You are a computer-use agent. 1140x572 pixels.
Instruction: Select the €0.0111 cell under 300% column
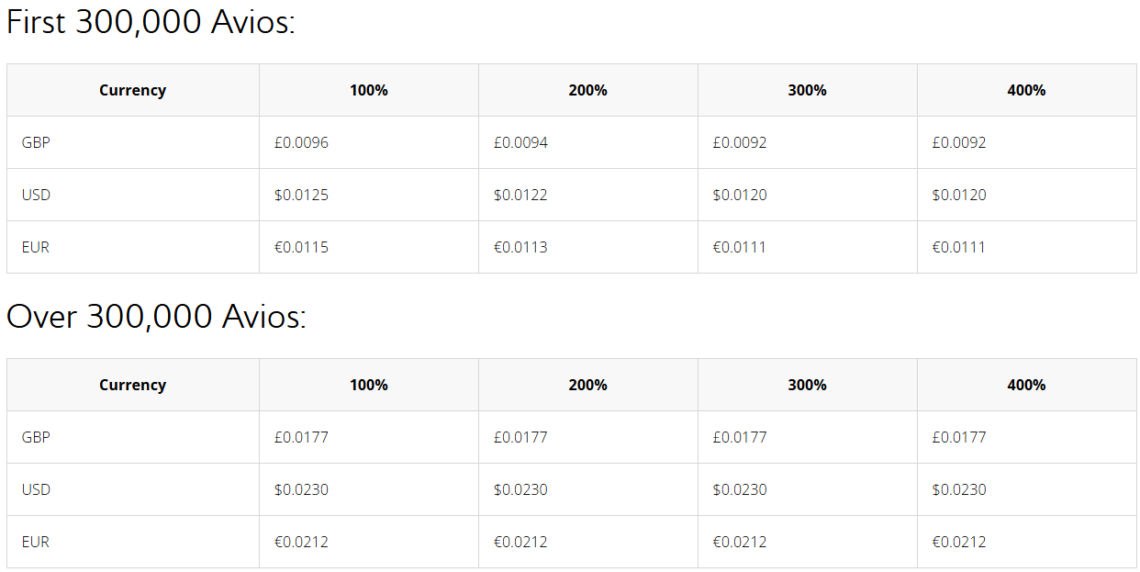pos(739,247)
